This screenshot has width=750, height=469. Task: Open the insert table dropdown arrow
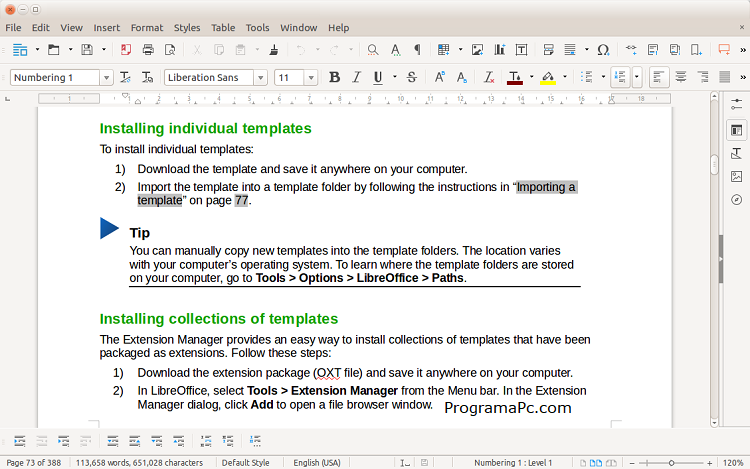(460, 50)
